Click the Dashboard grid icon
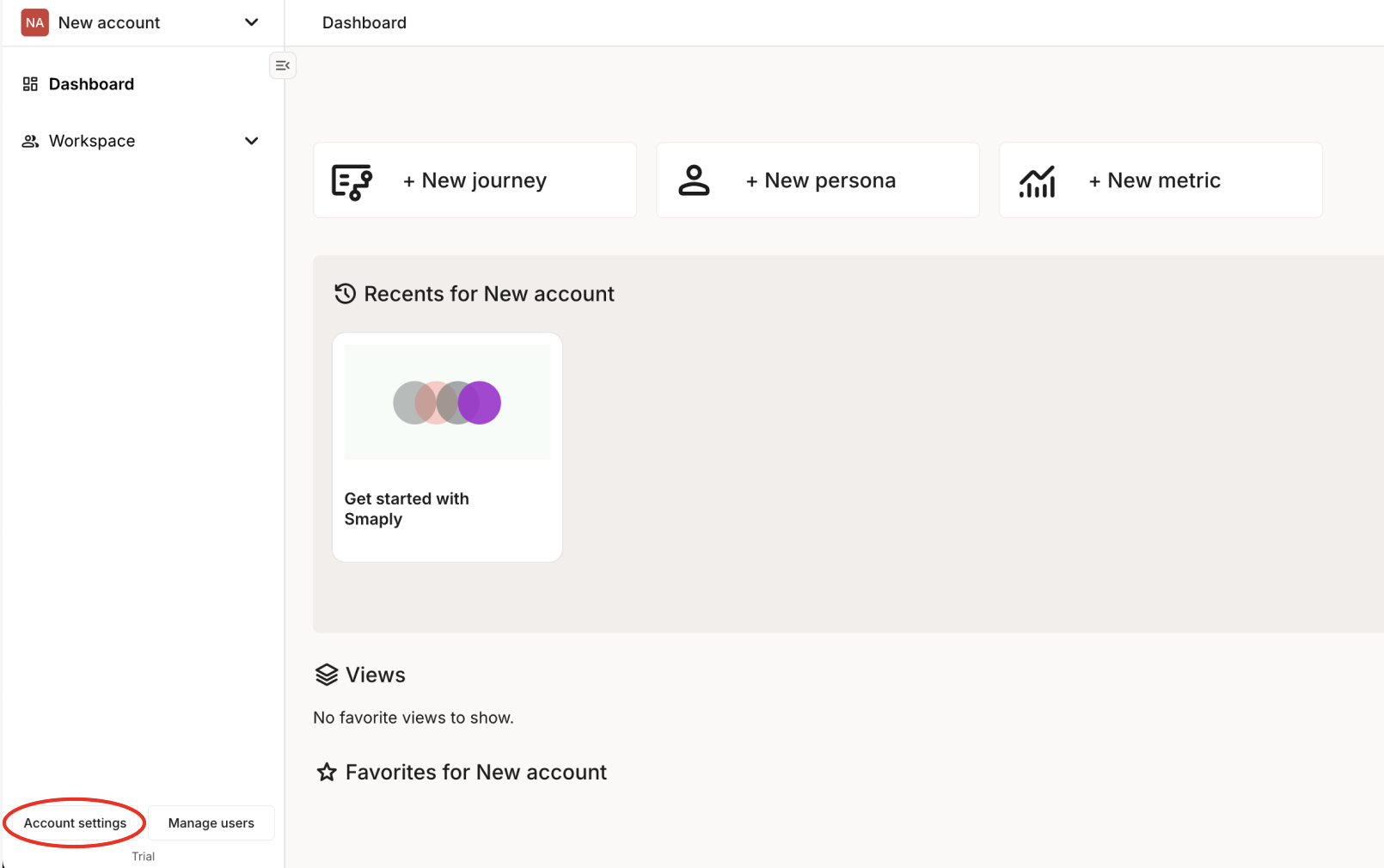Viewport: 1384px width, 868px height. (30, 84)
